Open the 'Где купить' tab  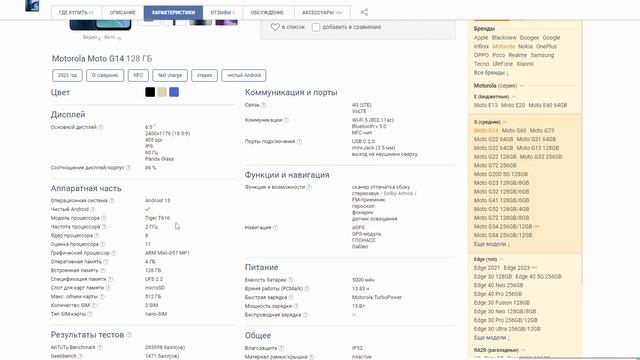(76, 13)
